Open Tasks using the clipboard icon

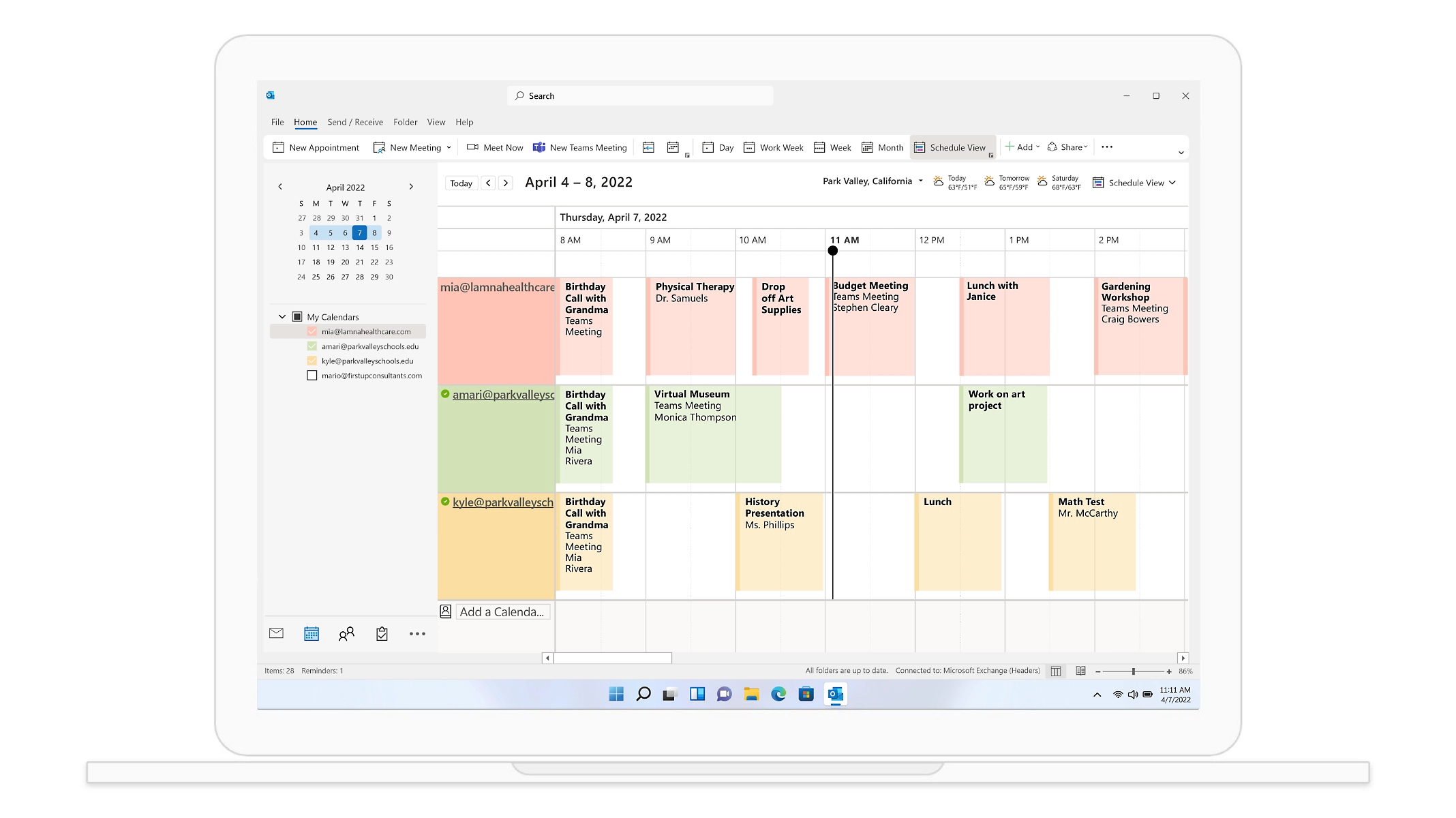click(x=382, y=633)
